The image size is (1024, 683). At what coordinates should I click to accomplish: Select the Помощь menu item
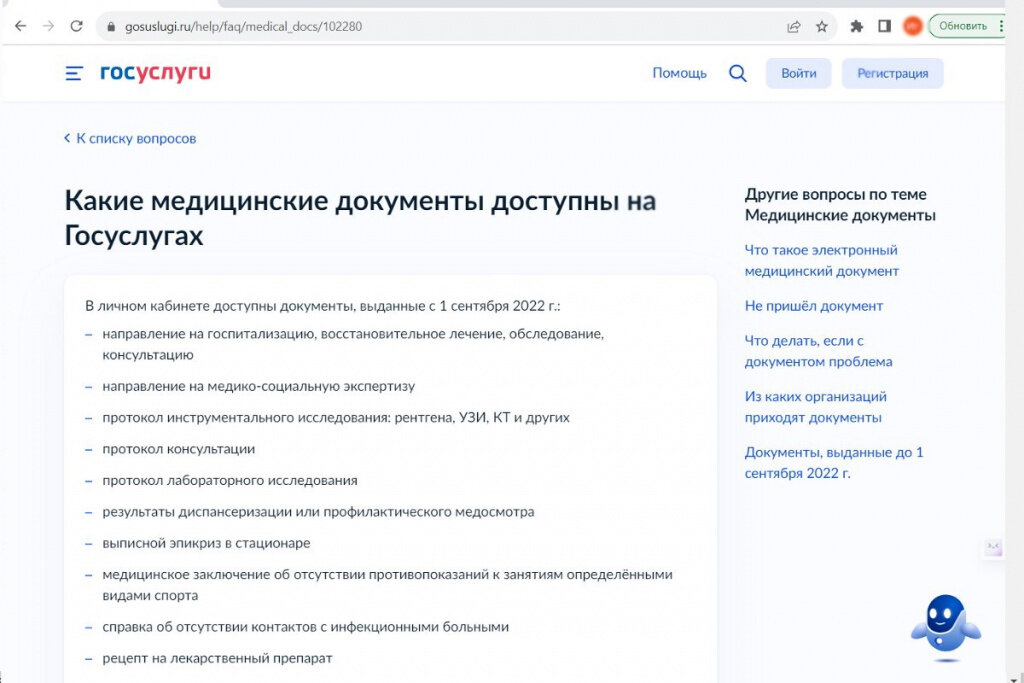tap(679, 73)
